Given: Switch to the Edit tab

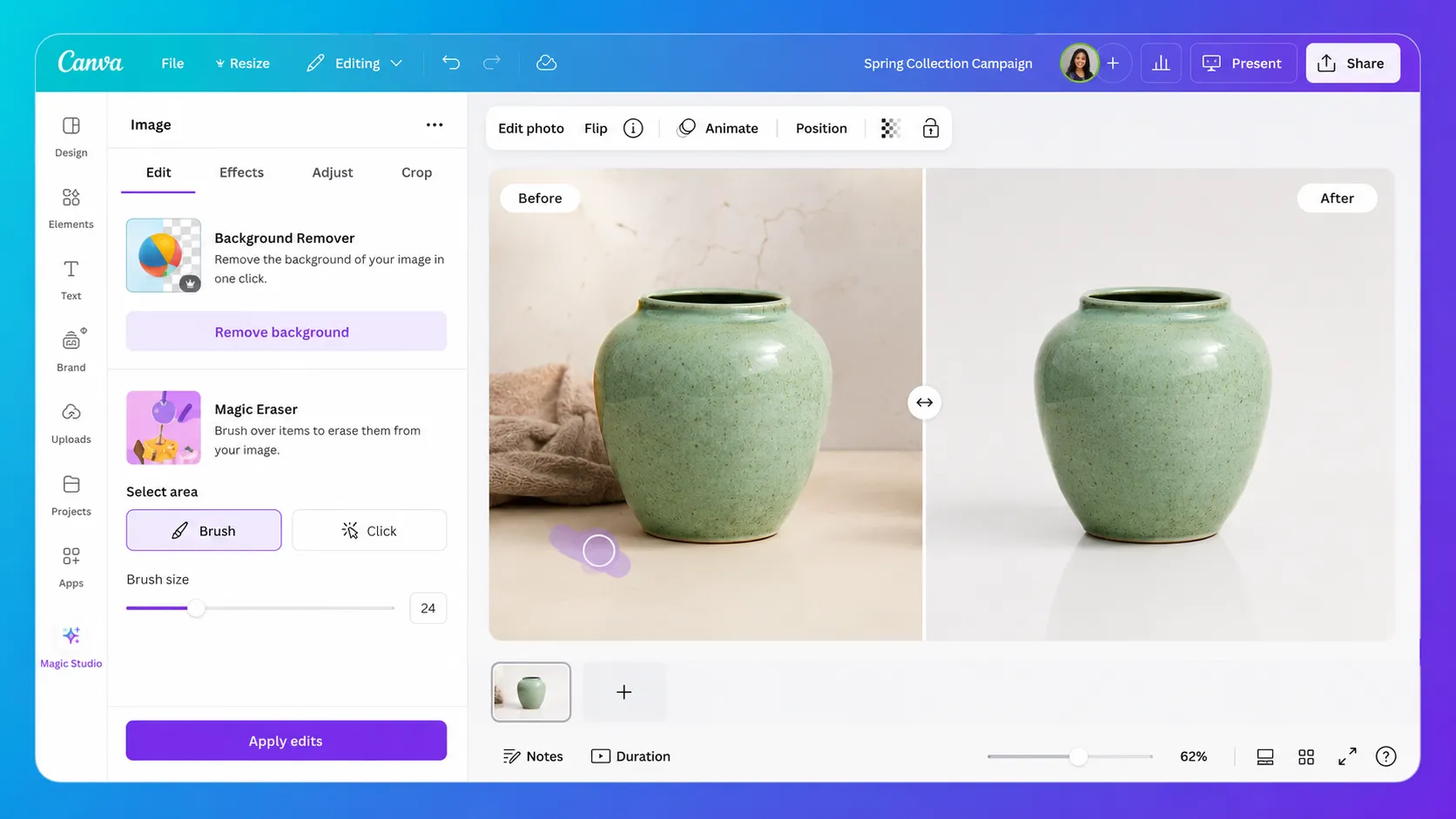Looking at the screenshot, I should [x=158, y=172].
